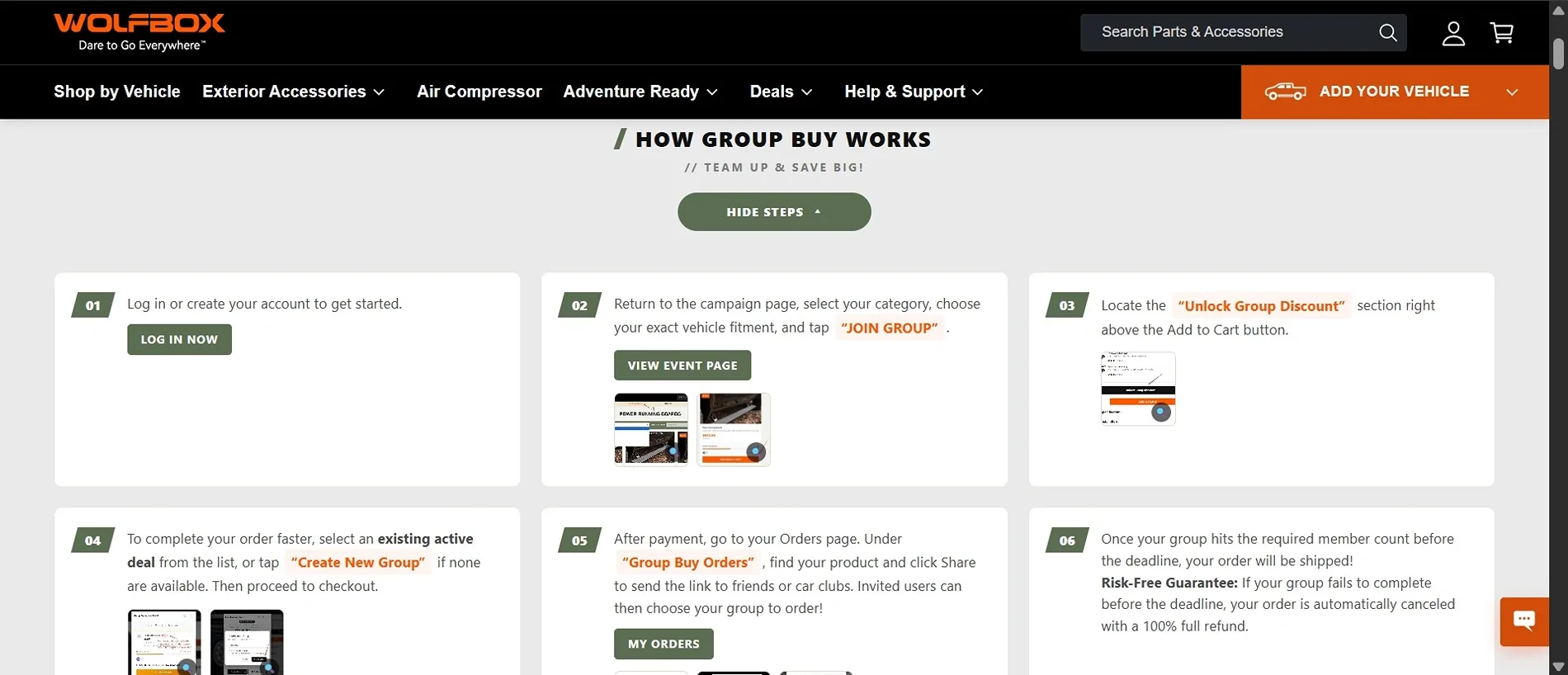Open second screenshot thumbnail in step 02

click(734, 430)
